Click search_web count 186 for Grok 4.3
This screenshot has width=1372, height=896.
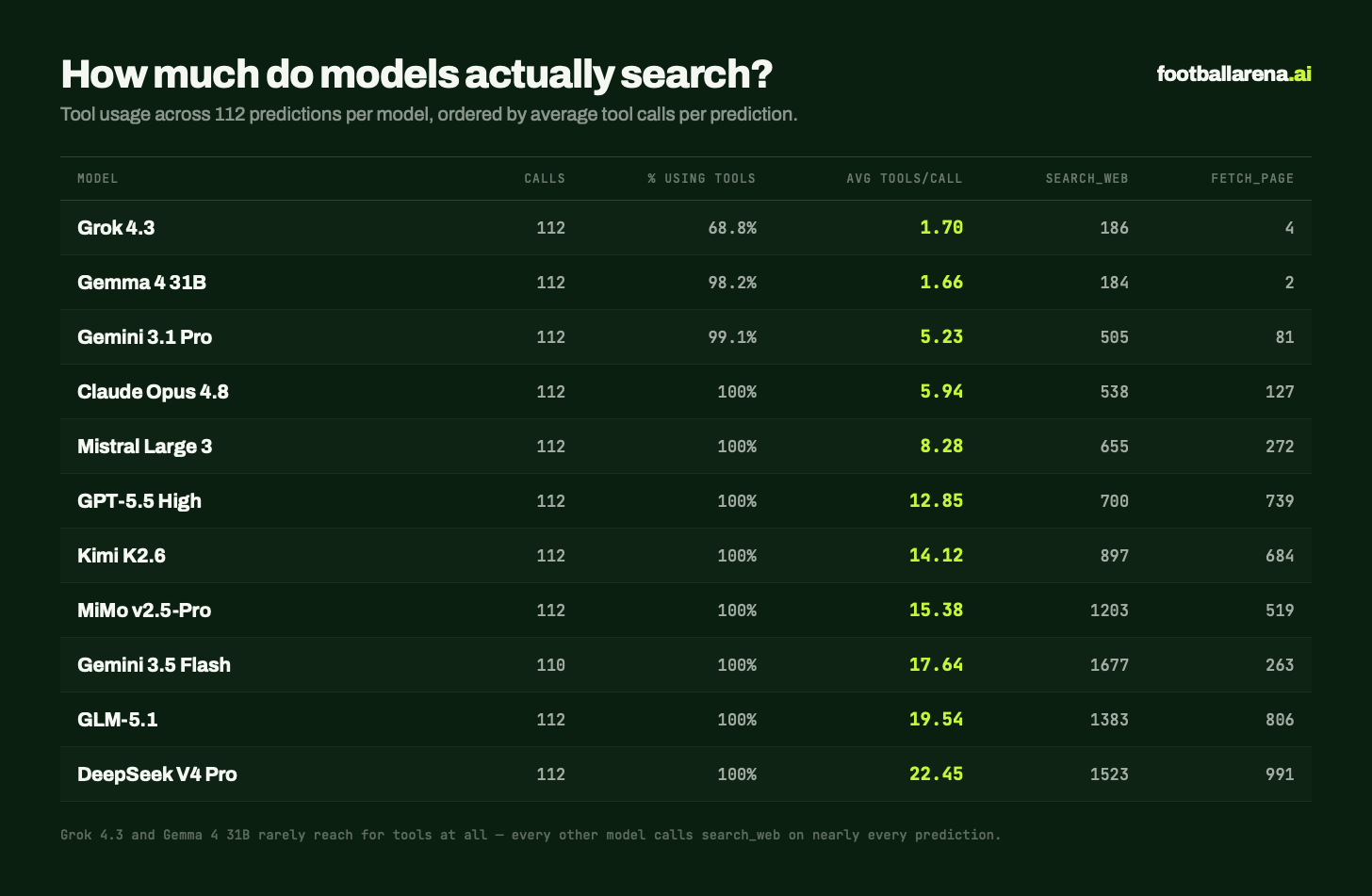point(1115,228)
